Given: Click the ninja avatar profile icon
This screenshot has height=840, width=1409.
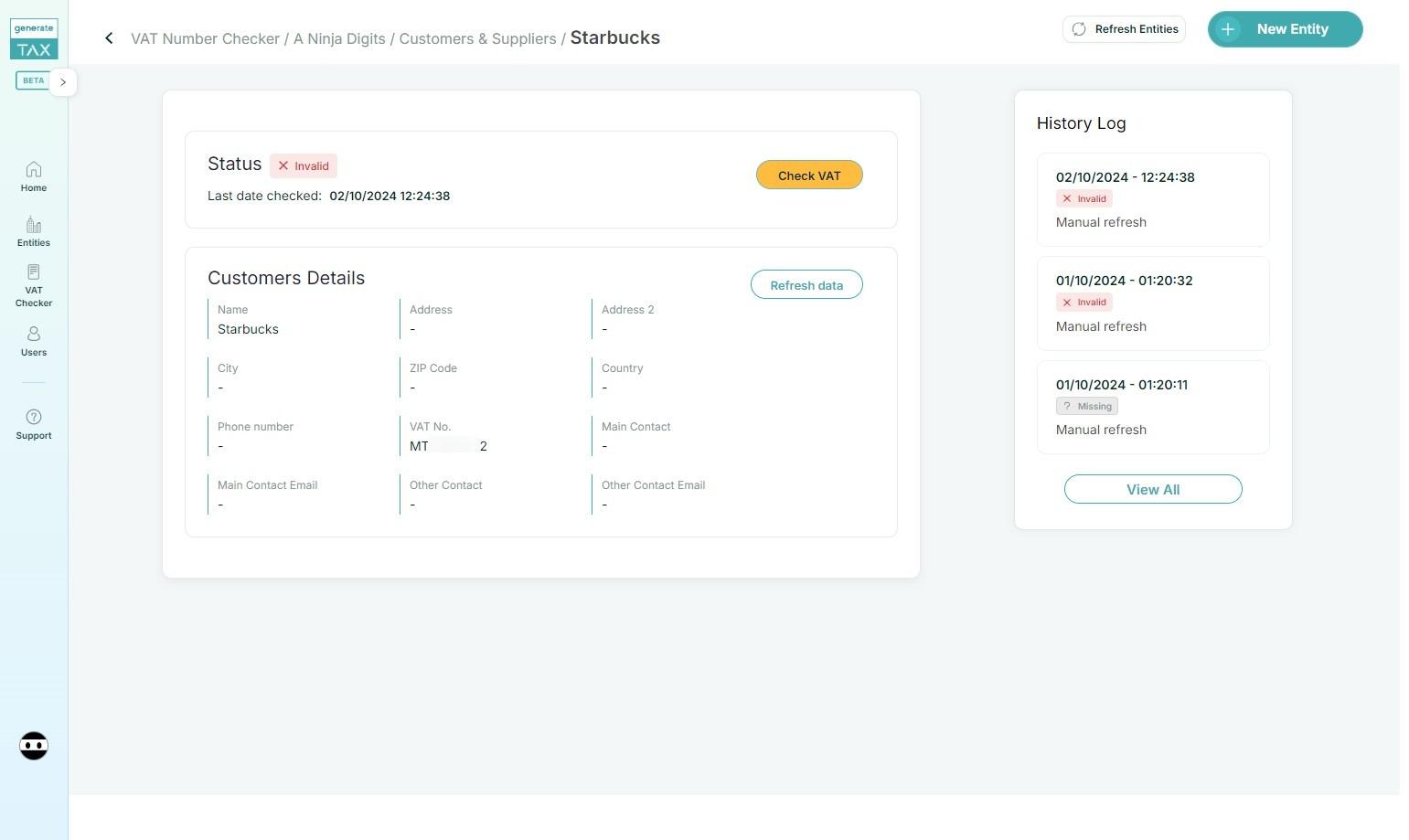Looking at the screenshot, I should click(x=34, y=746).
